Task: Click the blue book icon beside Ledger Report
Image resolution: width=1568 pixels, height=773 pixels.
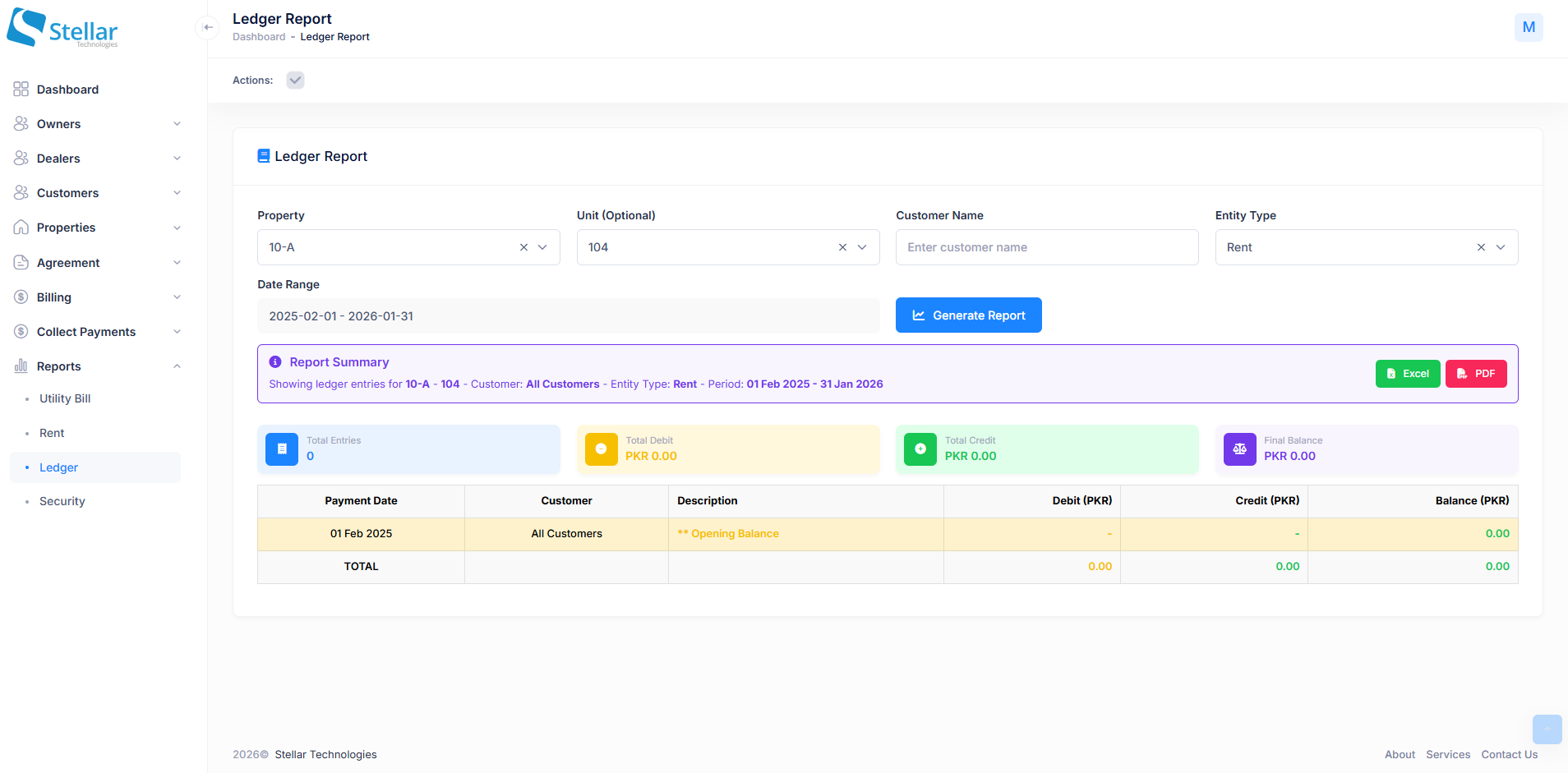Action: pyautogui.click(x=263, y=155)
